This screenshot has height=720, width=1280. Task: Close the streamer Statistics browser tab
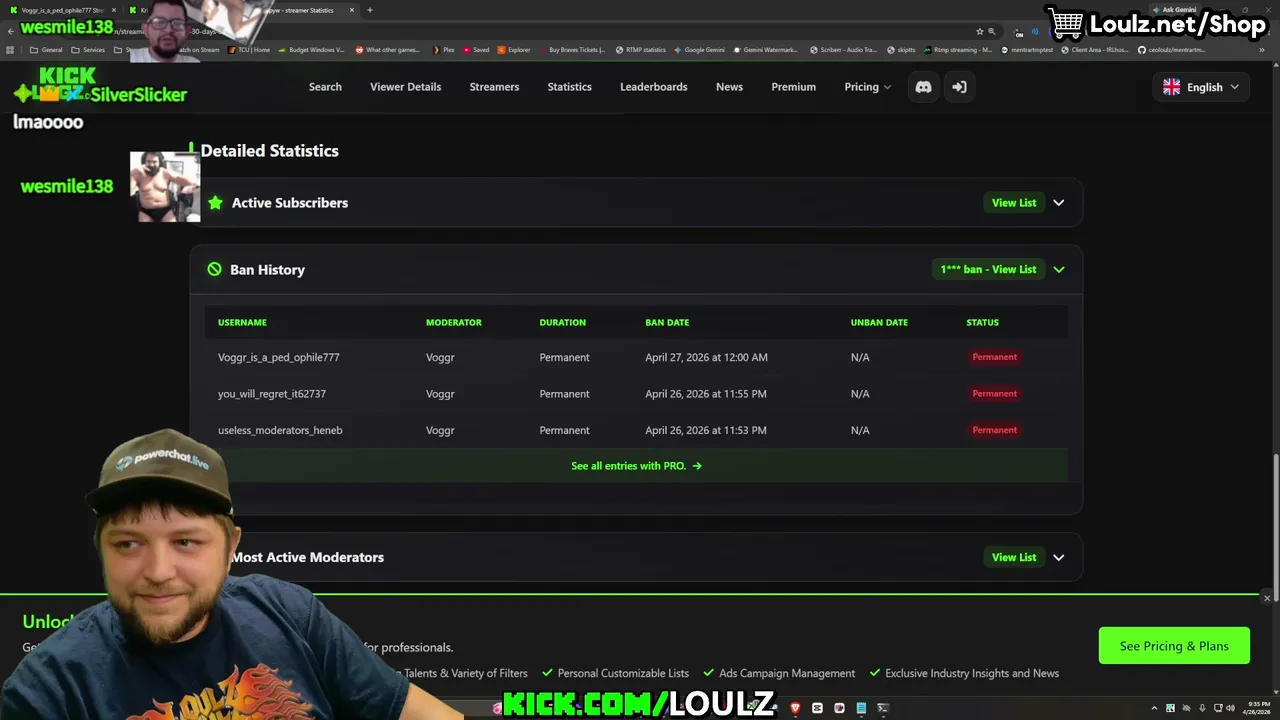coord(352,10)
